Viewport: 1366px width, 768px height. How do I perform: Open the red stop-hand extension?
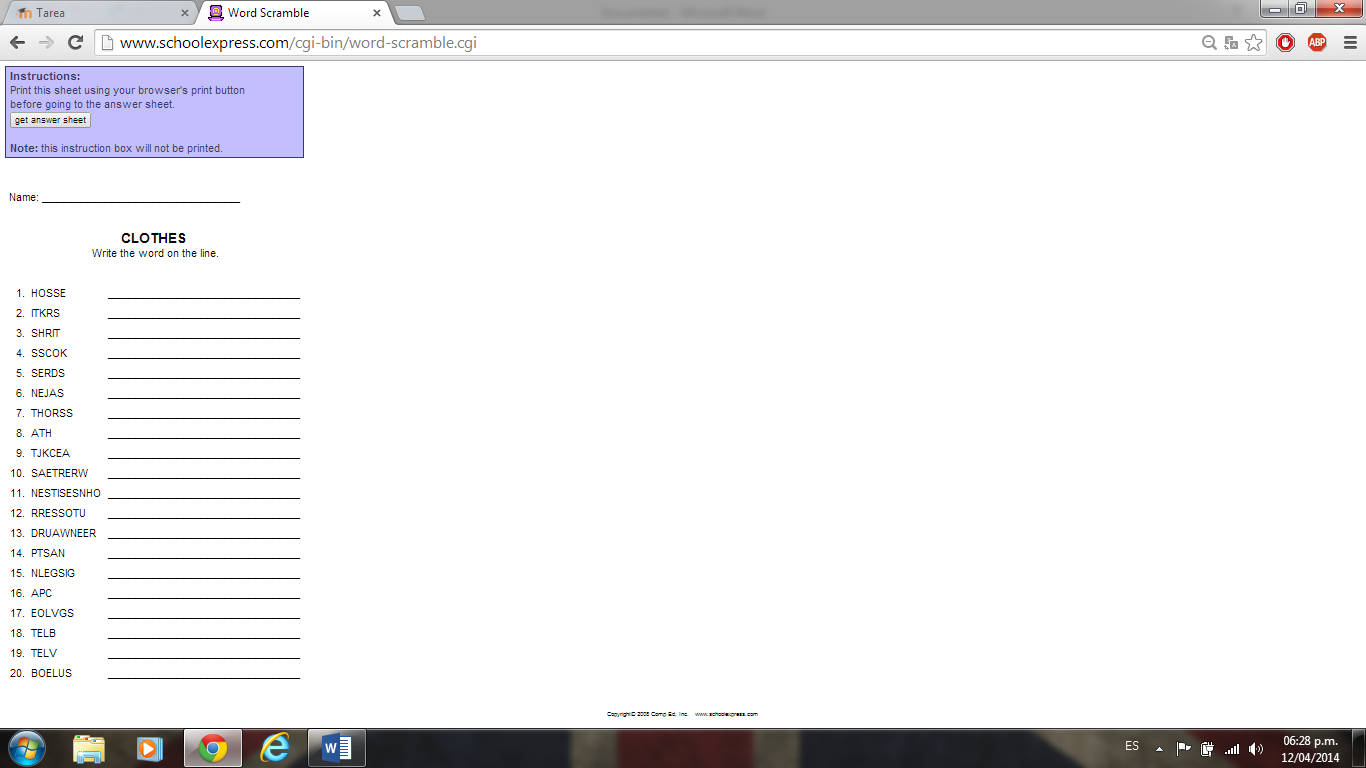(1286, 43)
